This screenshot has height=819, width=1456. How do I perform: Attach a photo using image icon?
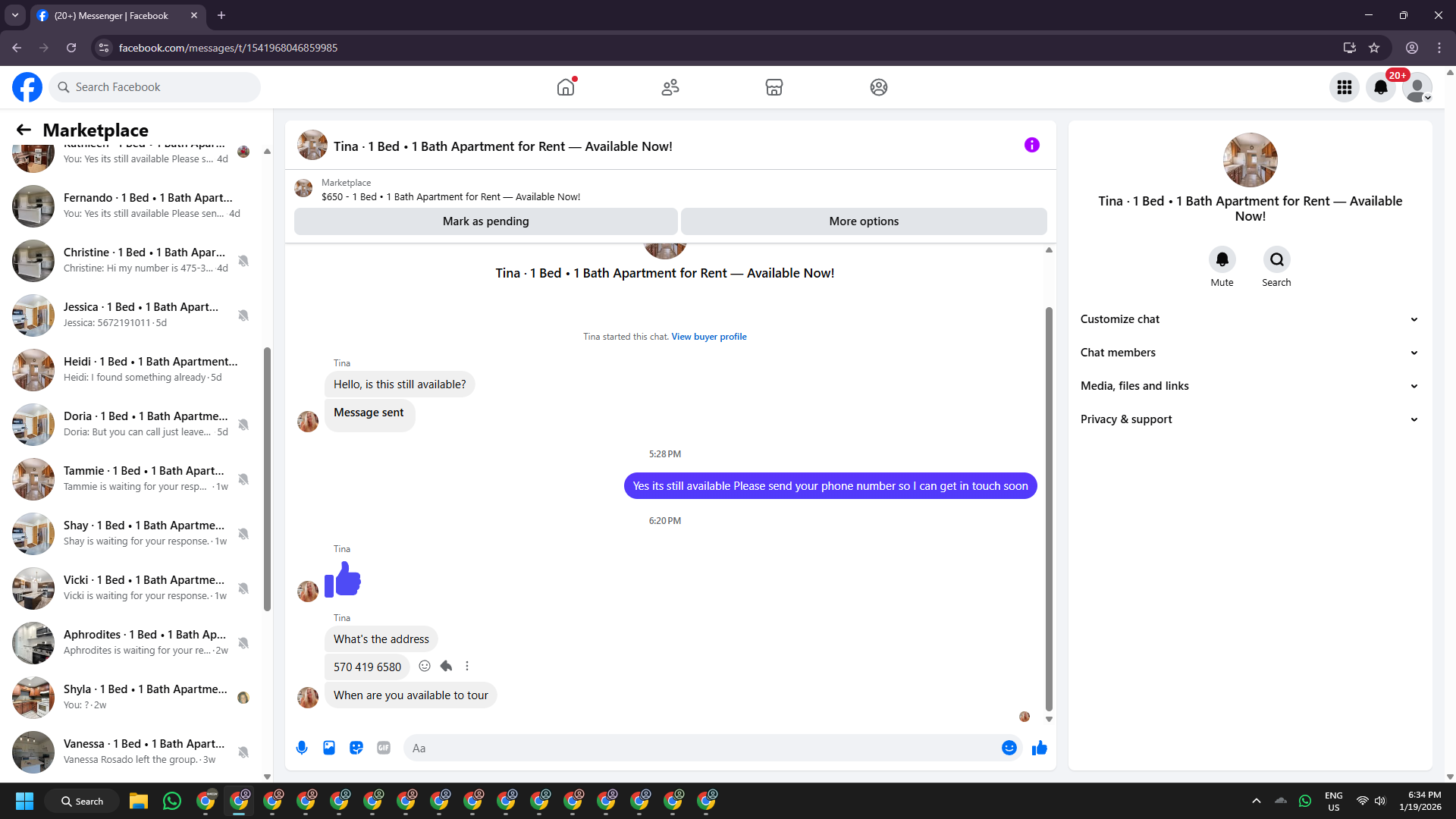329,748
